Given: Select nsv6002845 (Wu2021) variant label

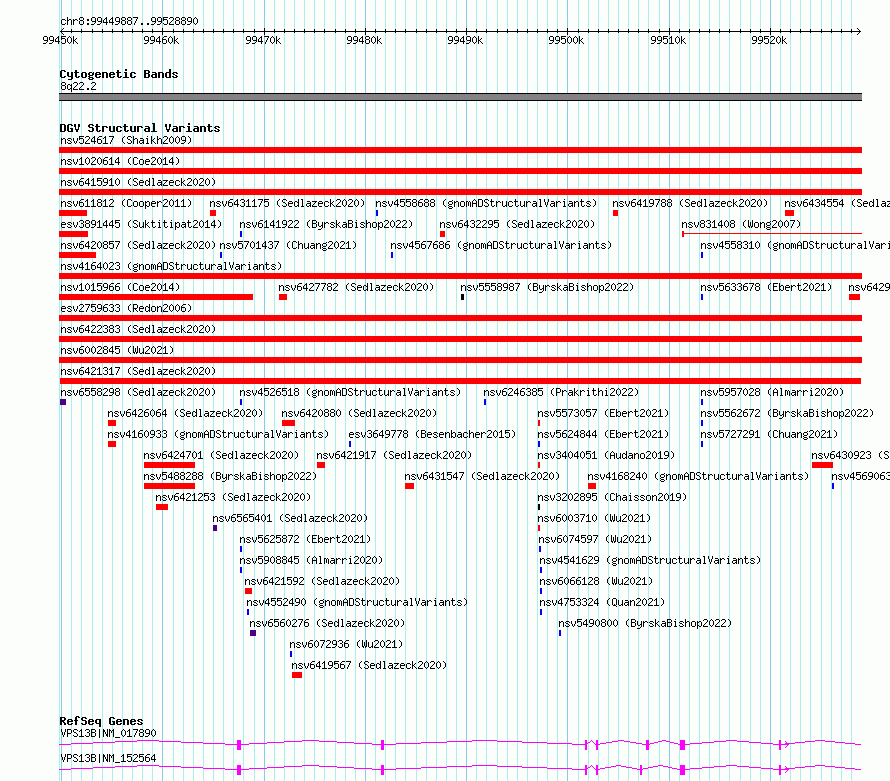Looking at the screenshot, I should pos(117,350).
